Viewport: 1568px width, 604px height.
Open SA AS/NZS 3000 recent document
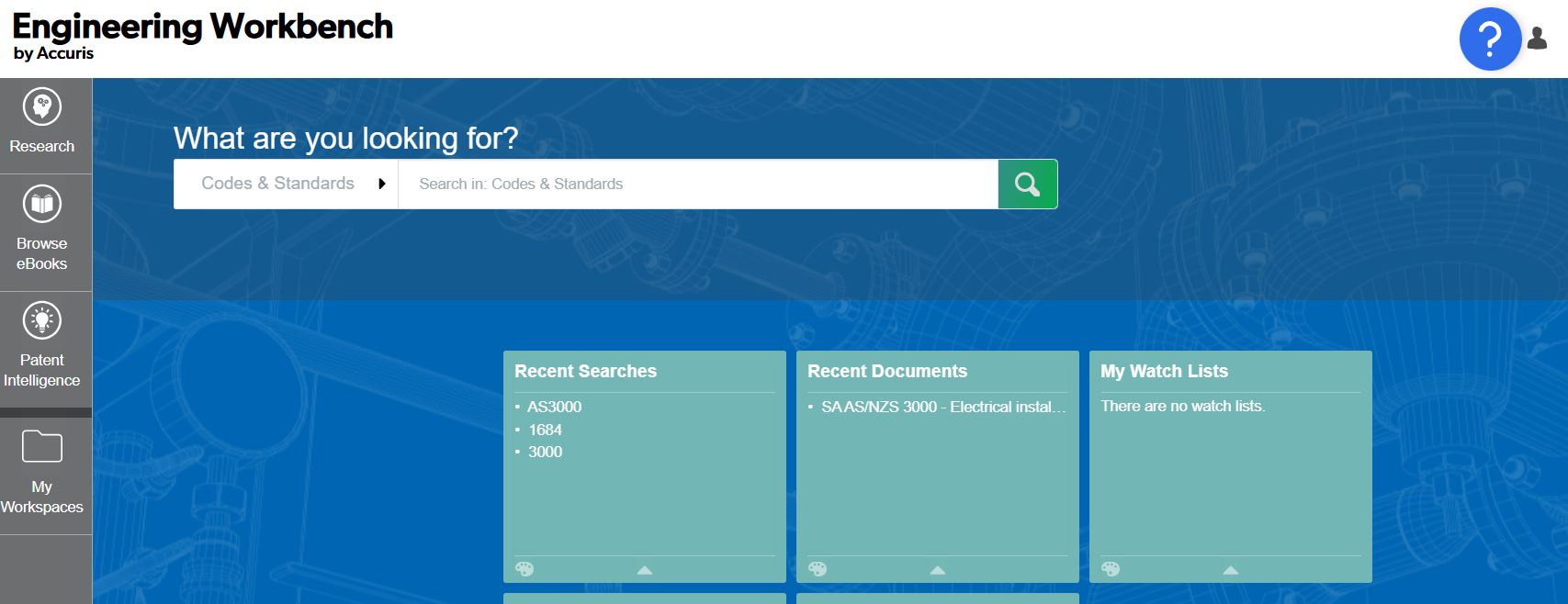943,407
